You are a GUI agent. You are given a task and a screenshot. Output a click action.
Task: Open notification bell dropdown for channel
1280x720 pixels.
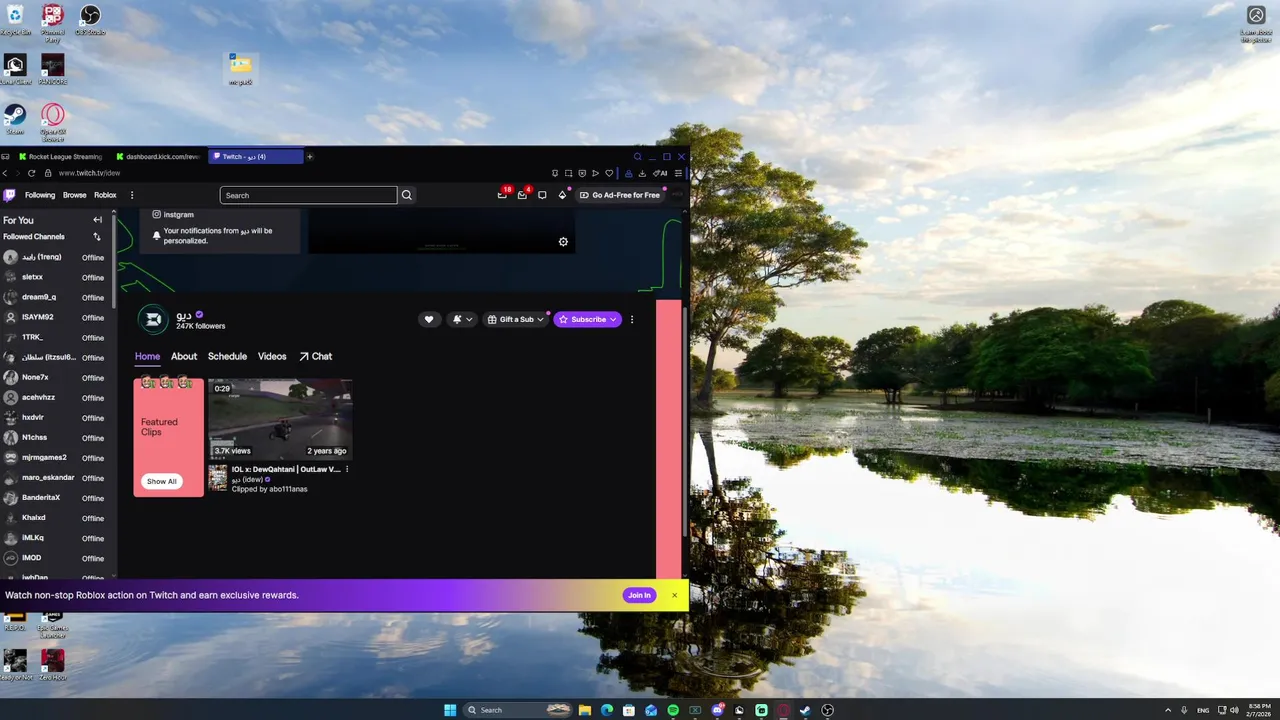coord(462,319)
